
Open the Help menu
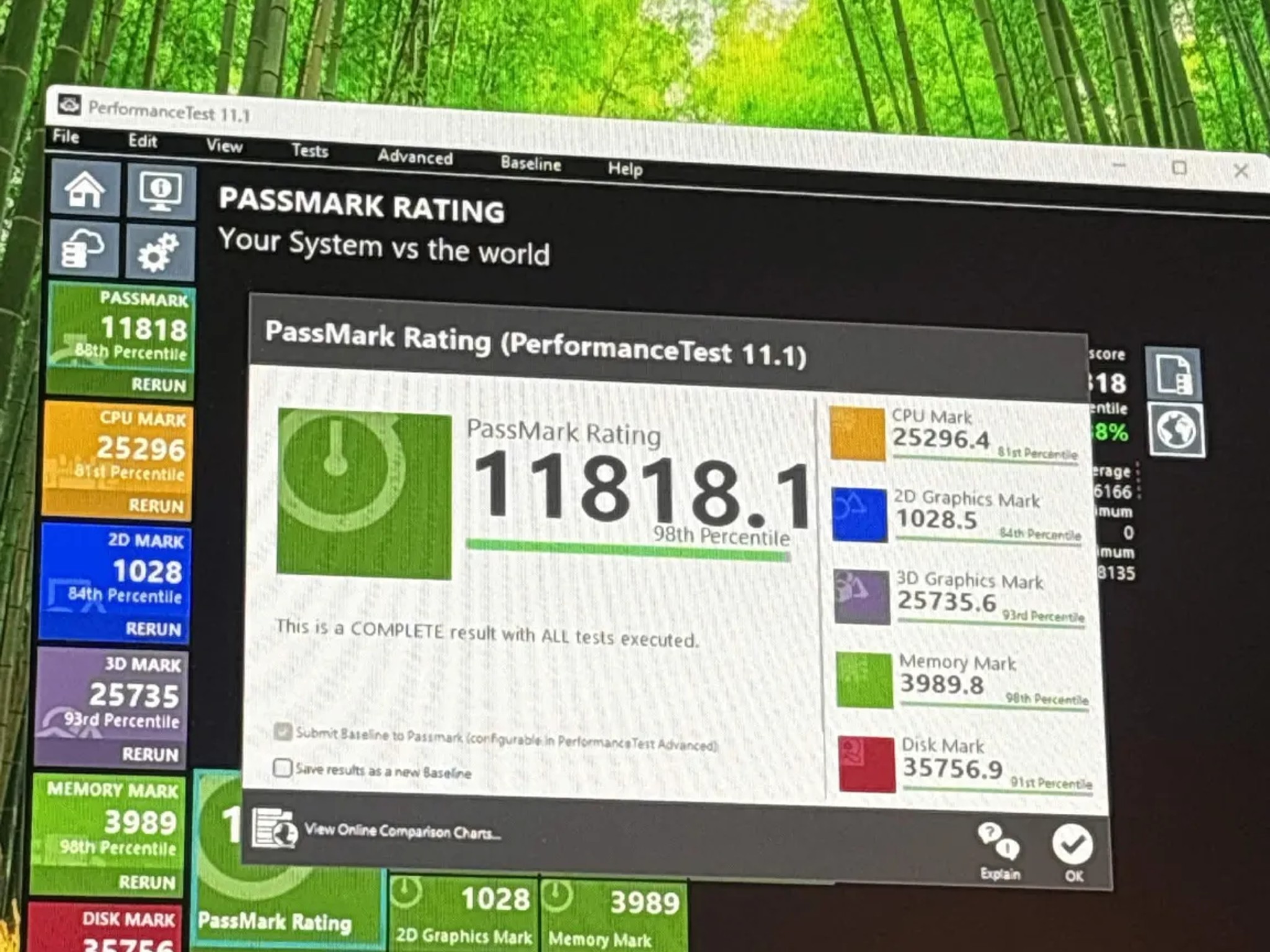[625, 169]
